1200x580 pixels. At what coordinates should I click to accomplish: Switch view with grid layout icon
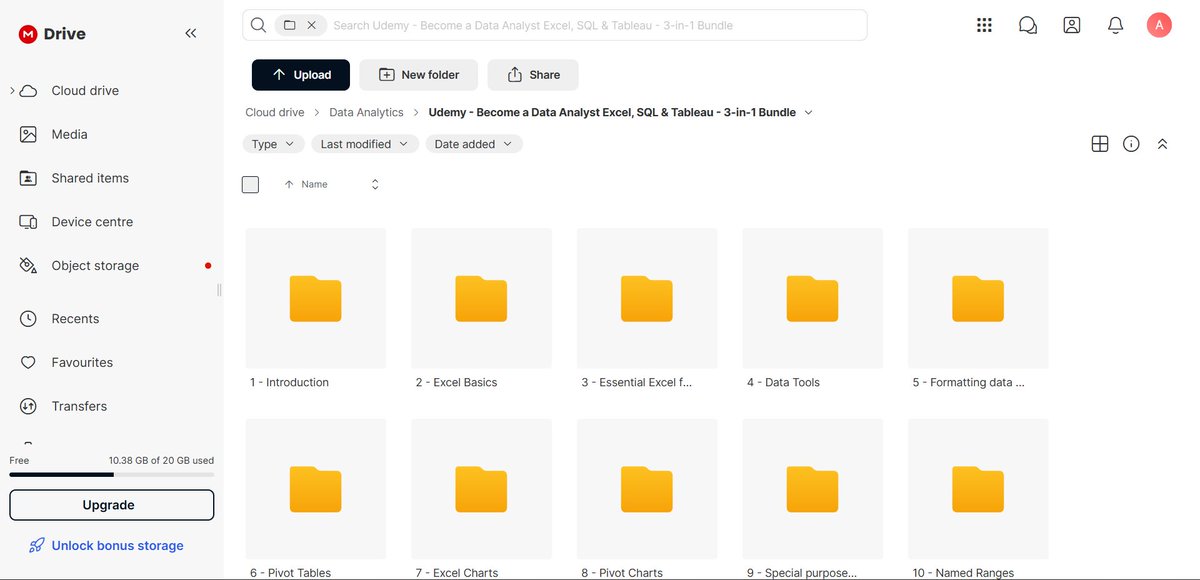(1100, 144)
